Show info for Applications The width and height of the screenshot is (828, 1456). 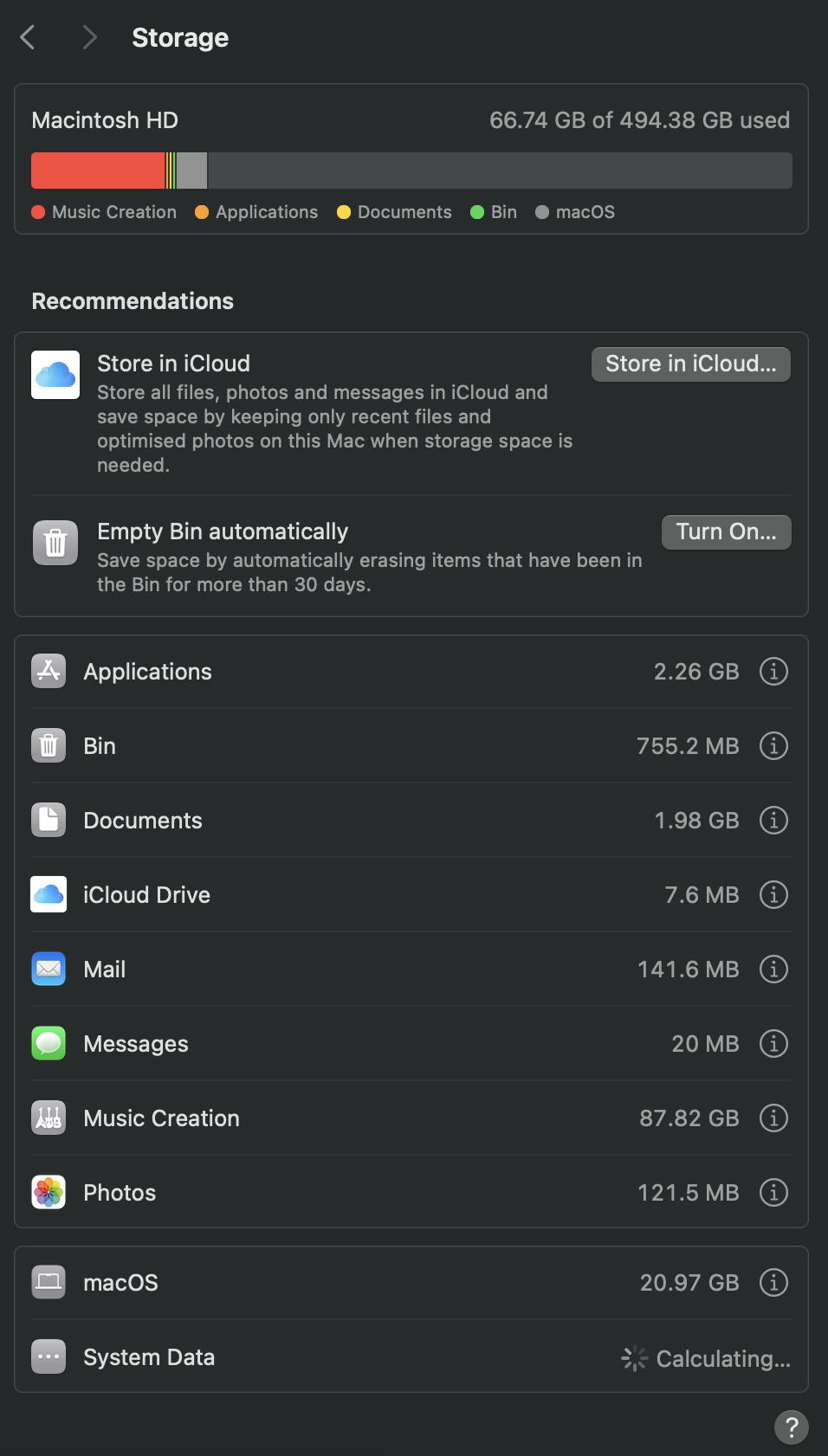pyautogui.click(x=773, y=671)
